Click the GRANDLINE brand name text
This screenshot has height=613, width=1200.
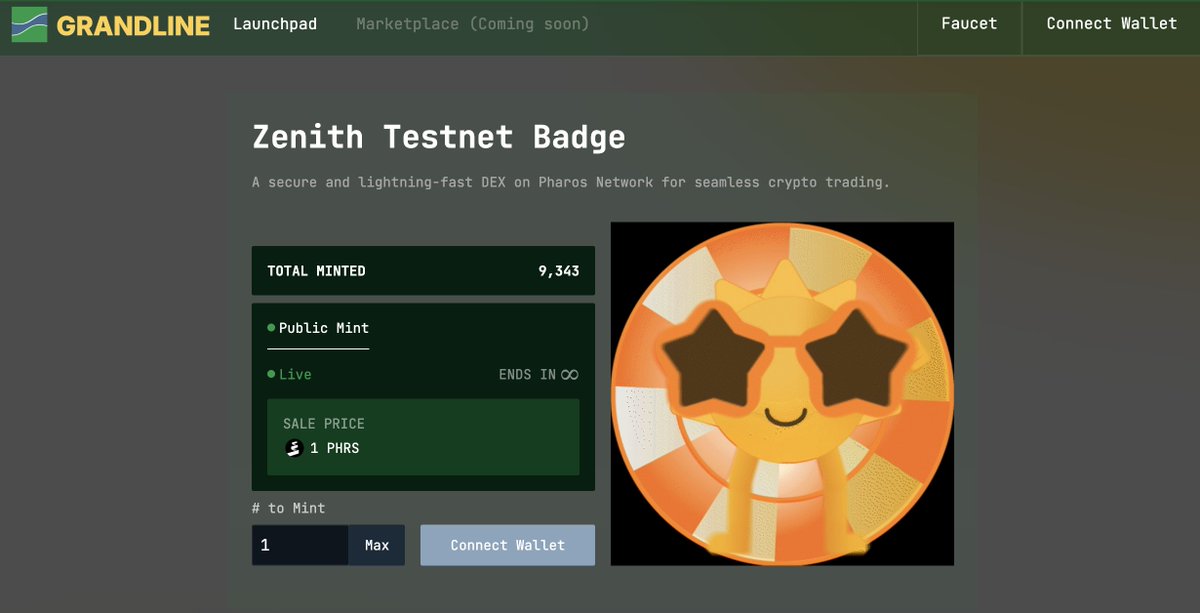133,26
